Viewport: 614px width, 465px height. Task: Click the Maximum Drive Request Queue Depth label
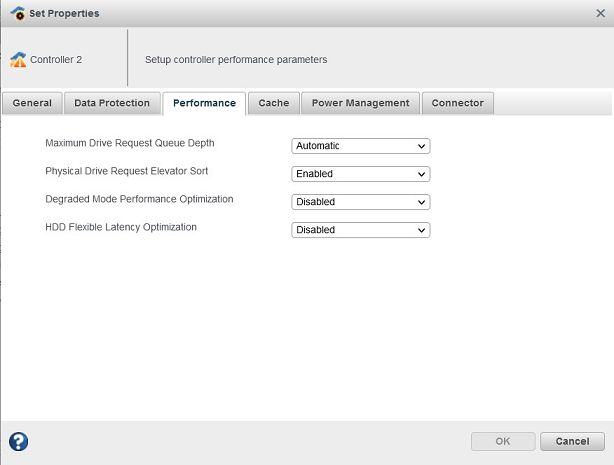(x=130, y=144)
